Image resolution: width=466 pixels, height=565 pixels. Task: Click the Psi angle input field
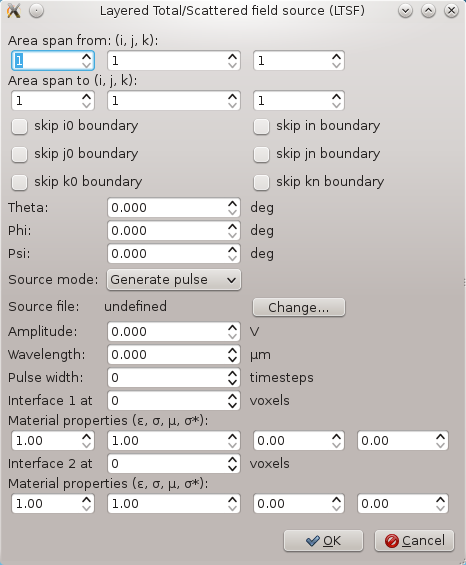(174, 253)
